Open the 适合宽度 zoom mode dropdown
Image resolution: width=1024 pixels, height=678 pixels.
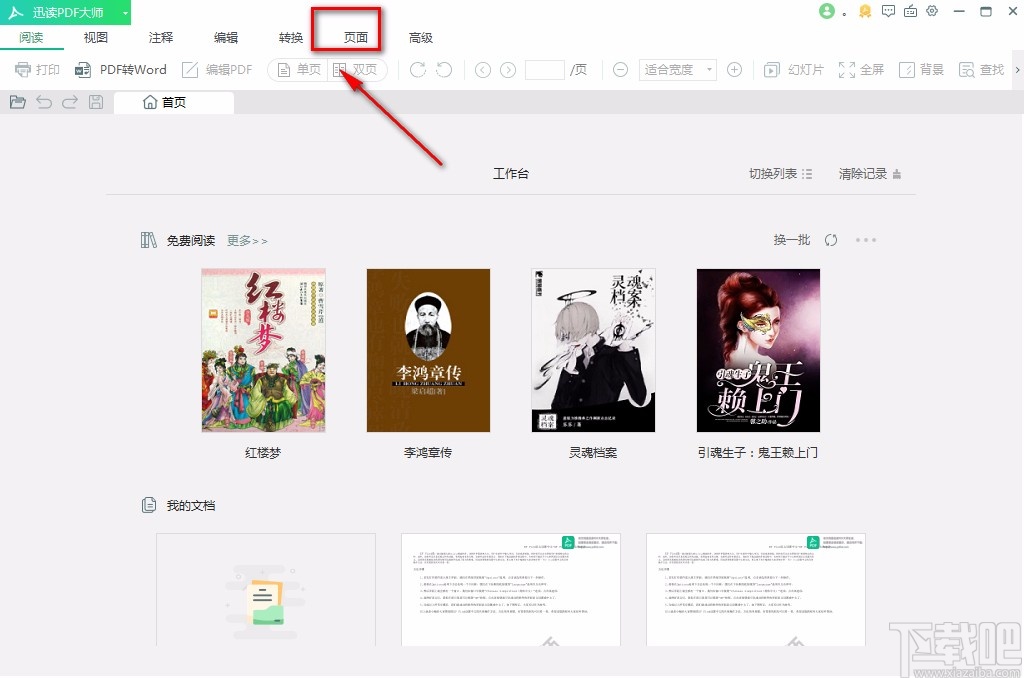point(678,69)
